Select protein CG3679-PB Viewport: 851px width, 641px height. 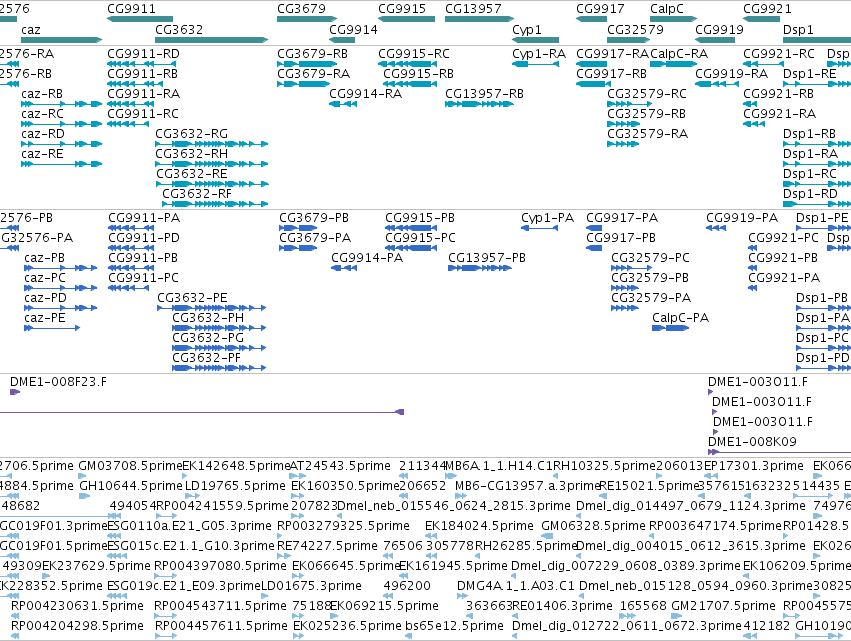[x=314, y=218]
